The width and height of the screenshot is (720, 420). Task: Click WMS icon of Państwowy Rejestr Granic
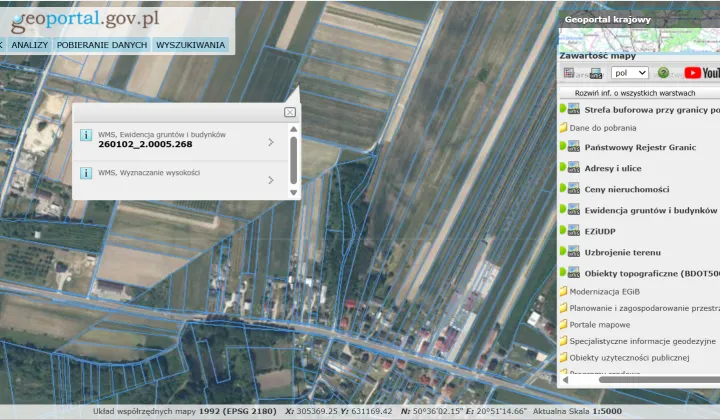click(574, 147)
